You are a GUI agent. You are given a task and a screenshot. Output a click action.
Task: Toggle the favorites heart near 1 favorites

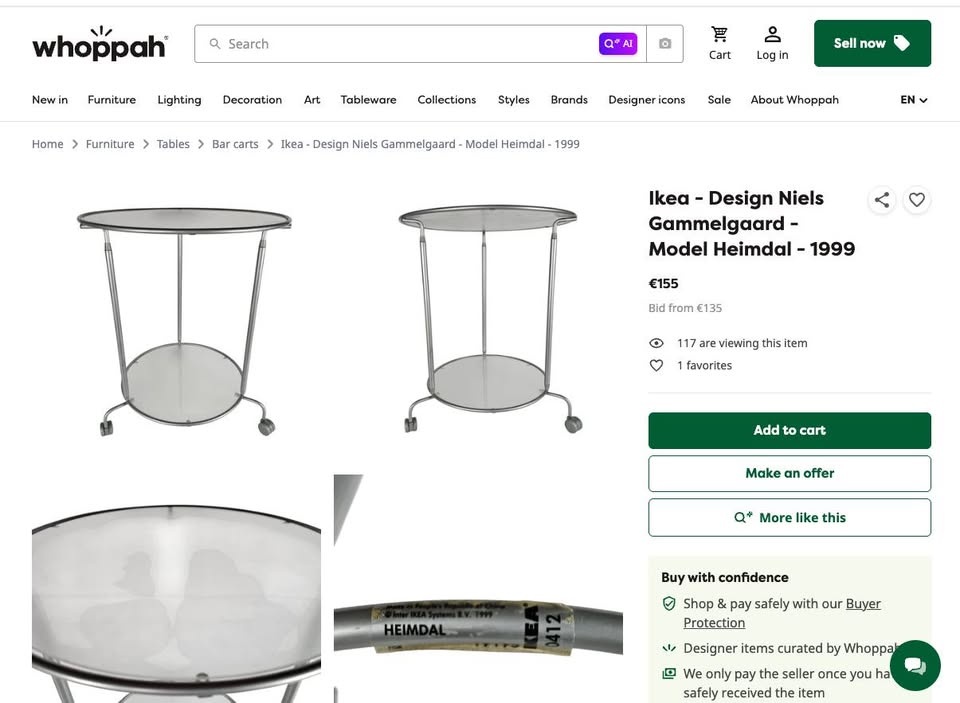[656, 365]
